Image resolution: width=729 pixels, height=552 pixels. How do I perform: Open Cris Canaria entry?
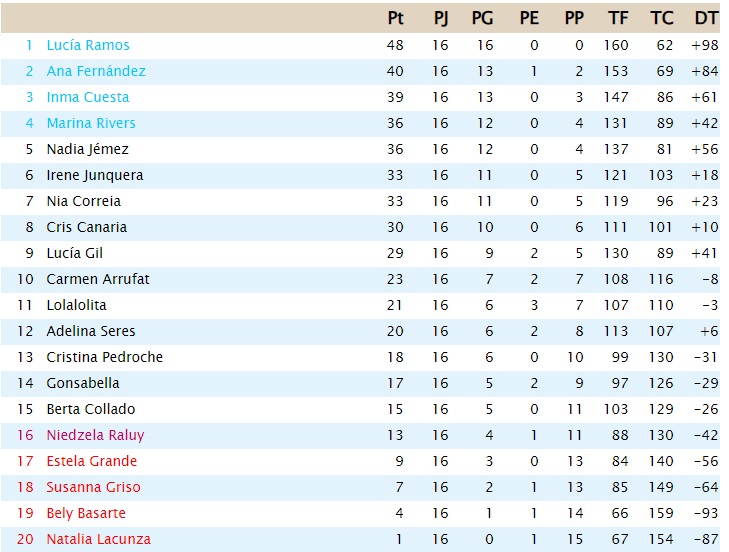[x=86, y=227]
